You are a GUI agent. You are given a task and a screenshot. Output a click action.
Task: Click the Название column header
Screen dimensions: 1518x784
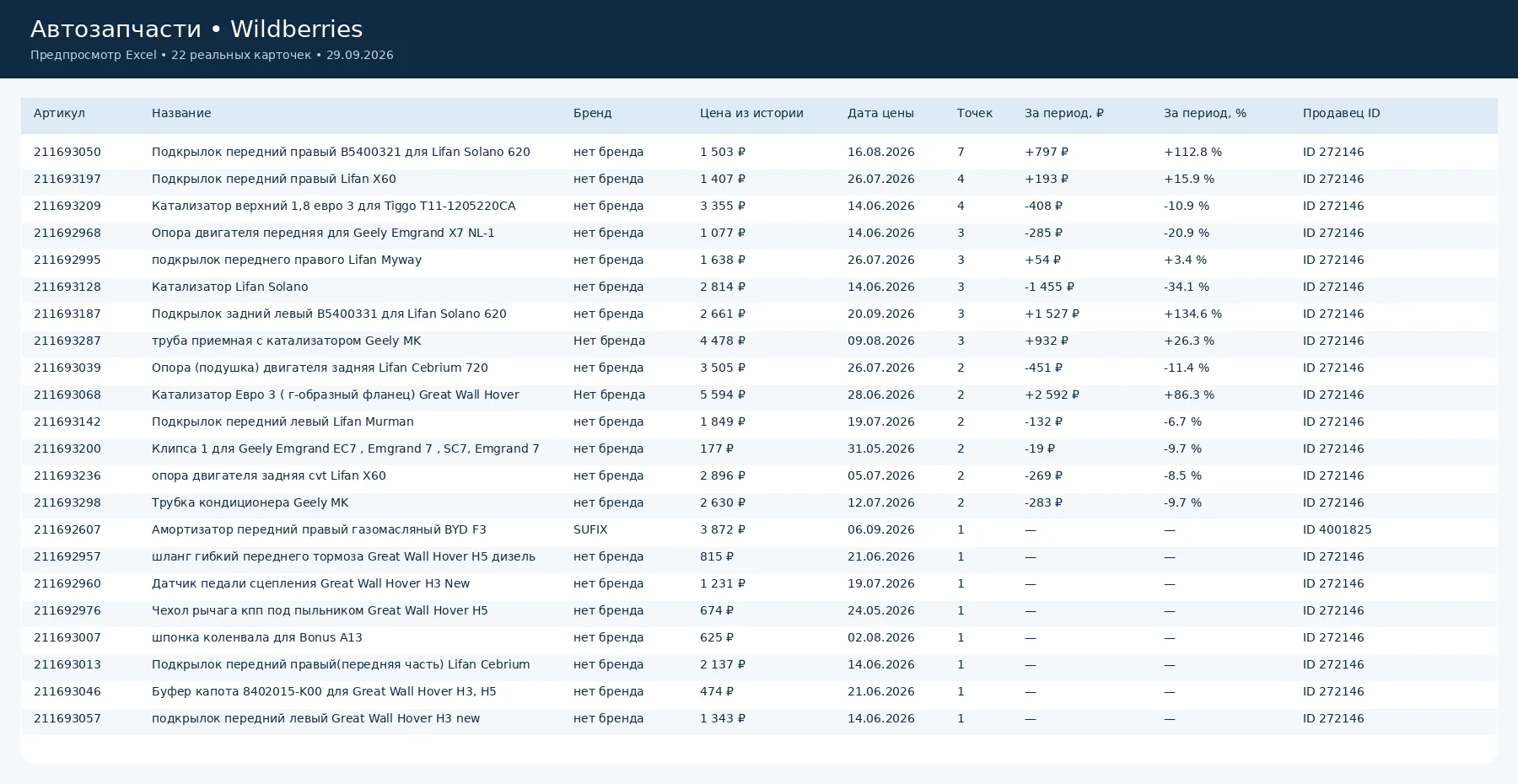tap(181, 113)
